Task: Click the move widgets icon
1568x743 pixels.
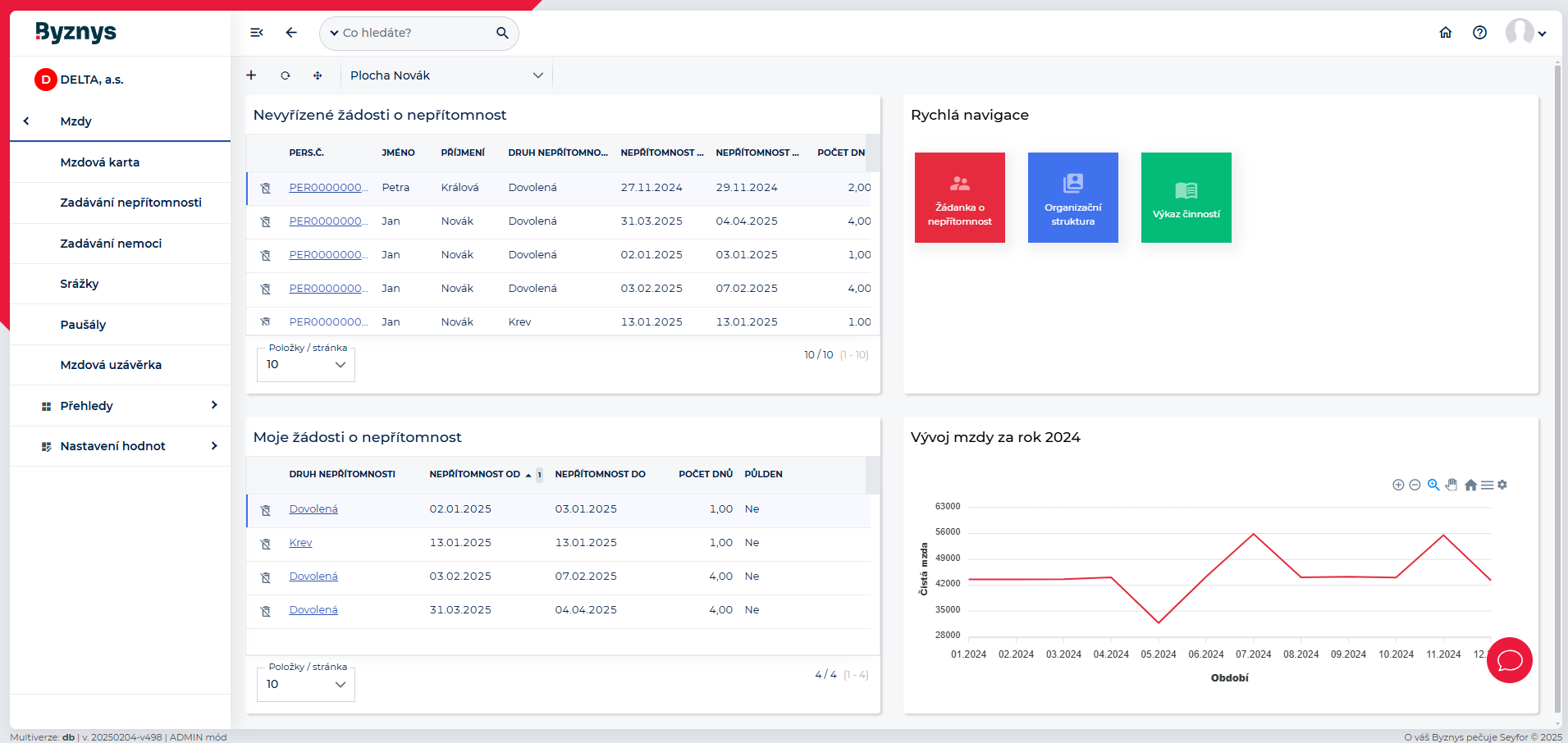Action: [x=318, y=75]
